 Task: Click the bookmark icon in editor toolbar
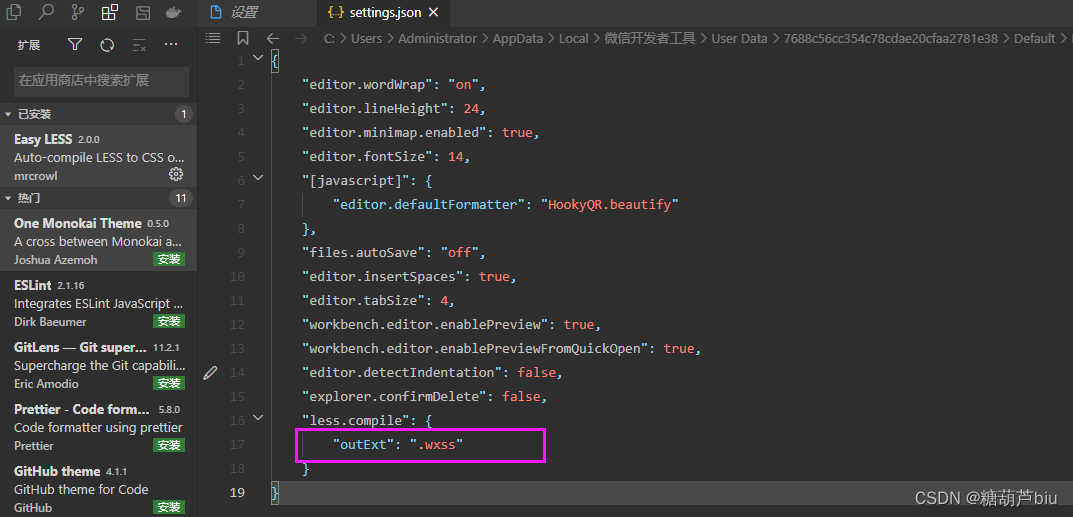[243, 38]
